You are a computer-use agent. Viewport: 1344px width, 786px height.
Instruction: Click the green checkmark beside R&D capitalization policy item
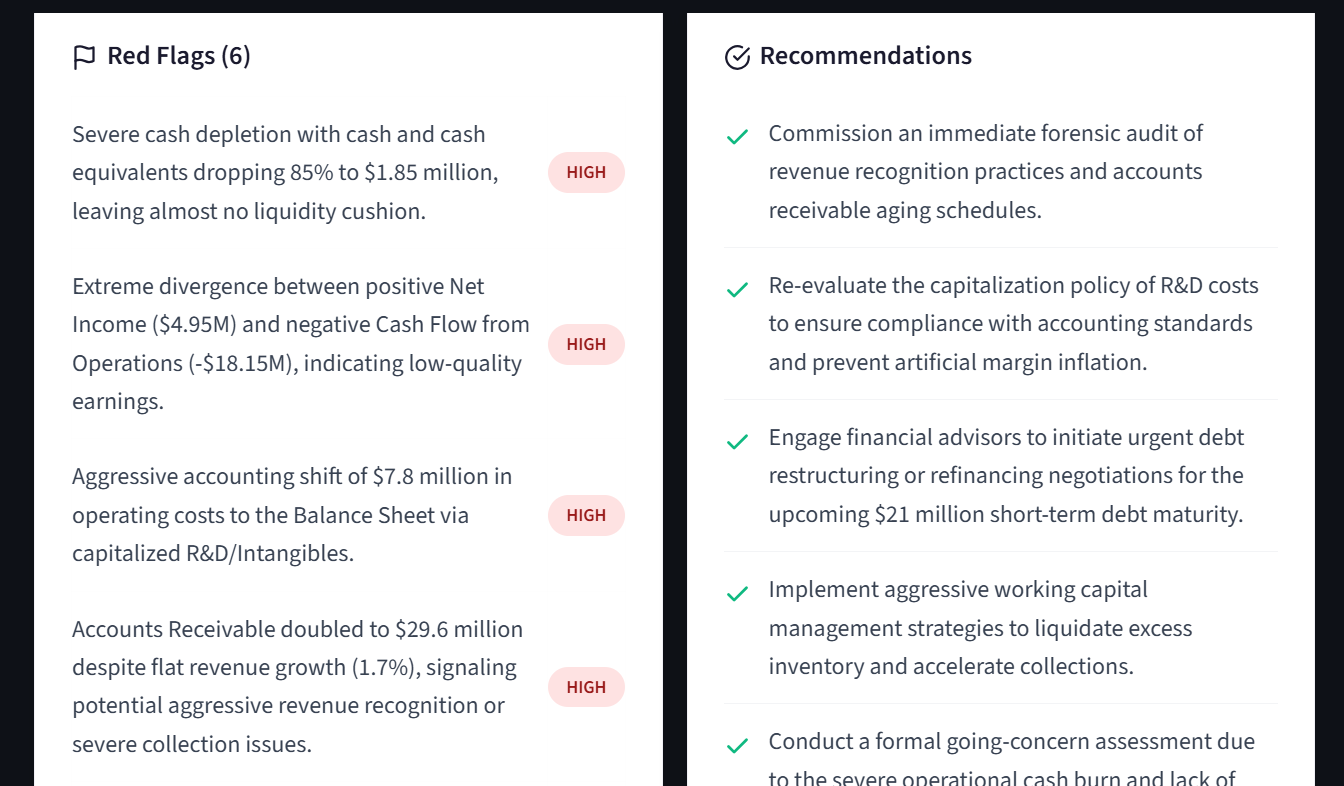737,290
